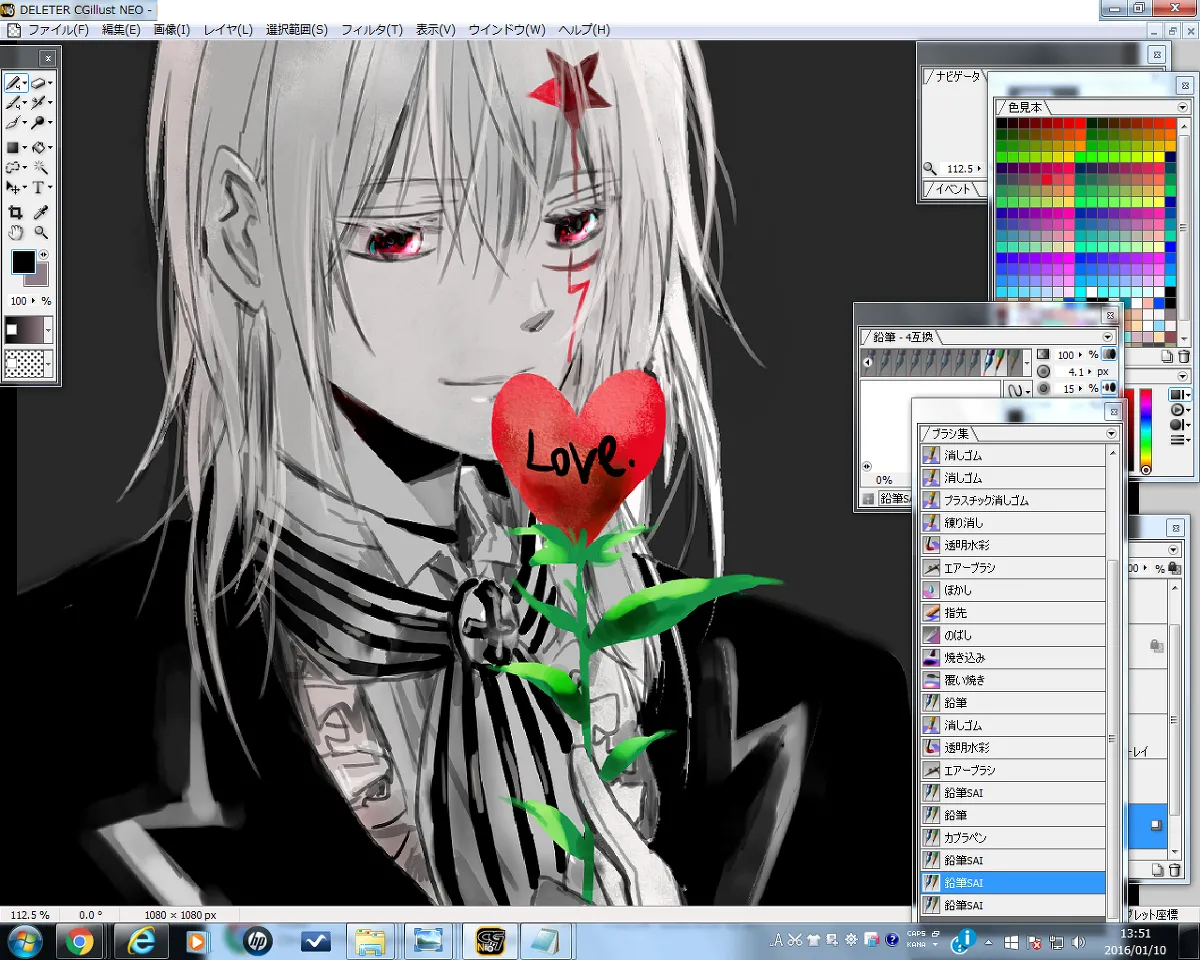
Task: Select プラスチック消しゴム brush entry
Action: [1013, 500]
